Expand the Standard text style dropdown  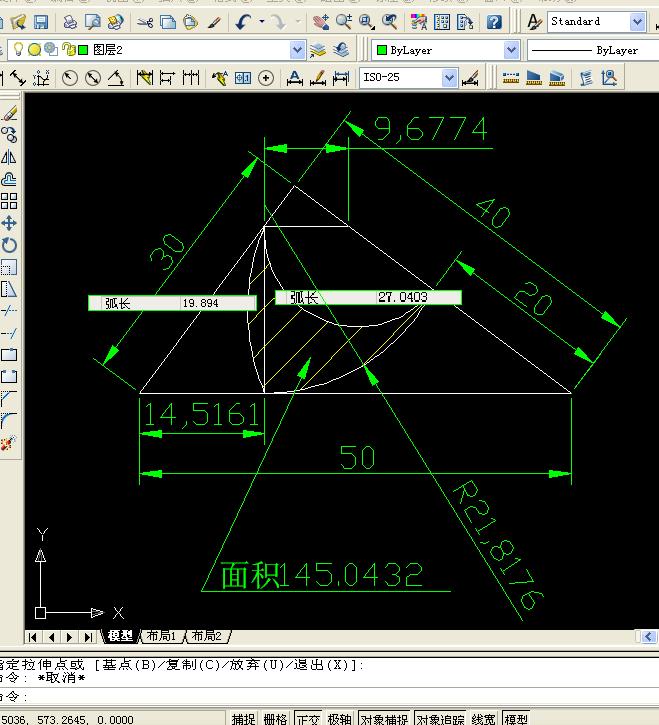pos(638,22)
